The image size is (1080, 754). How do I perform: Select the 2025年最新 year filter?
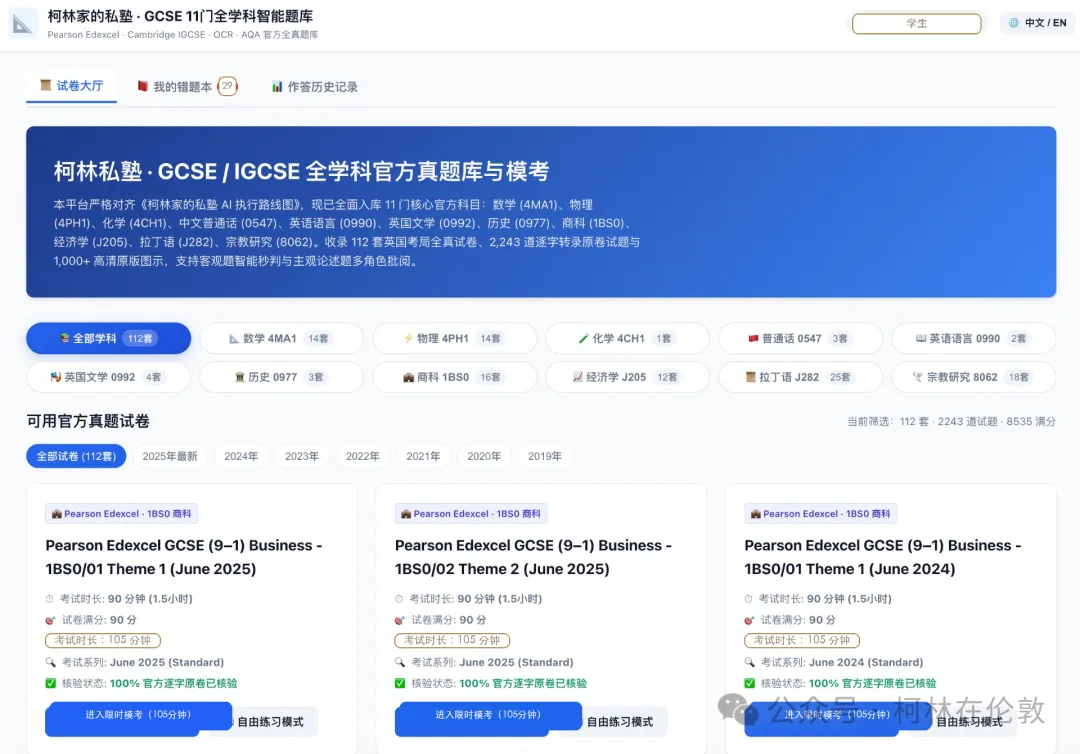(x=169, y=456)
